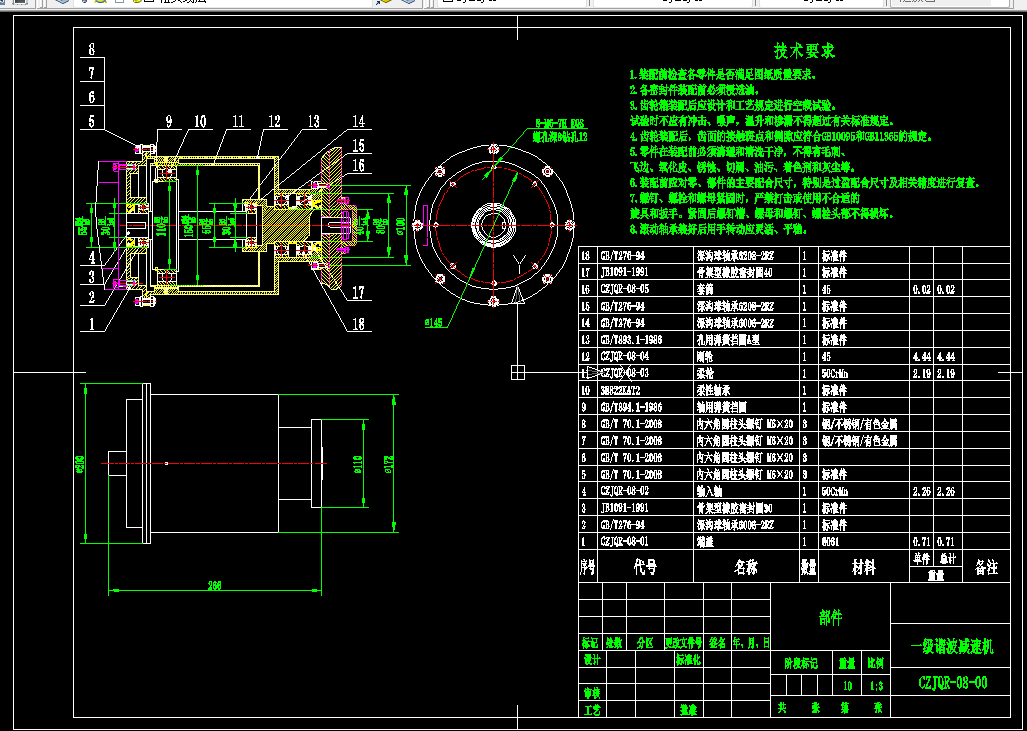Click balloon number 14 in section view
Screen dimensions: 1027x731
(358, 121)
